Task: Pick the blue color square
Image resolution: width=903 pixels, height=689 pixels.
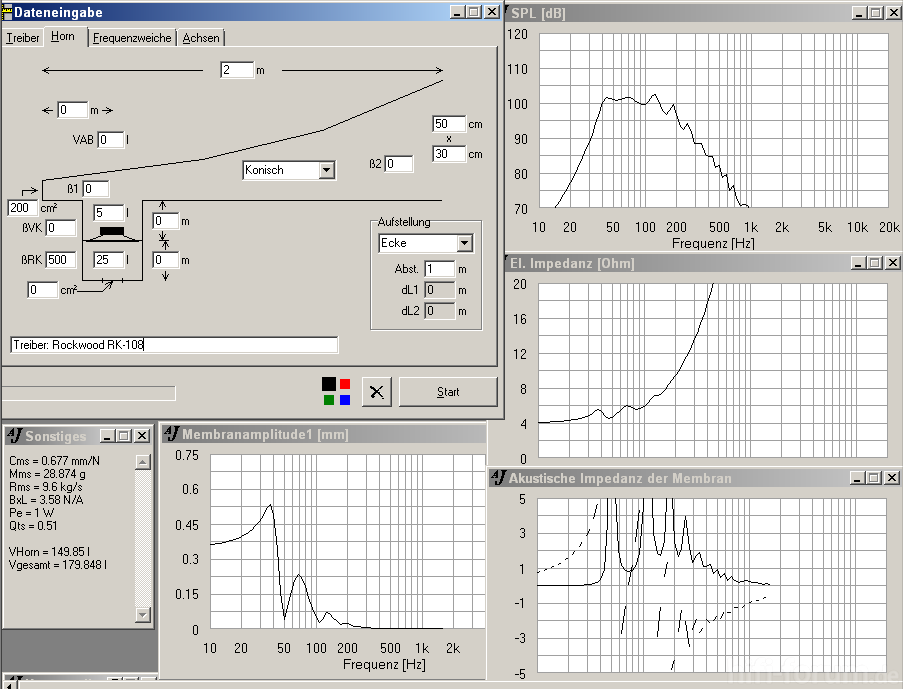Action: point(344,400)
